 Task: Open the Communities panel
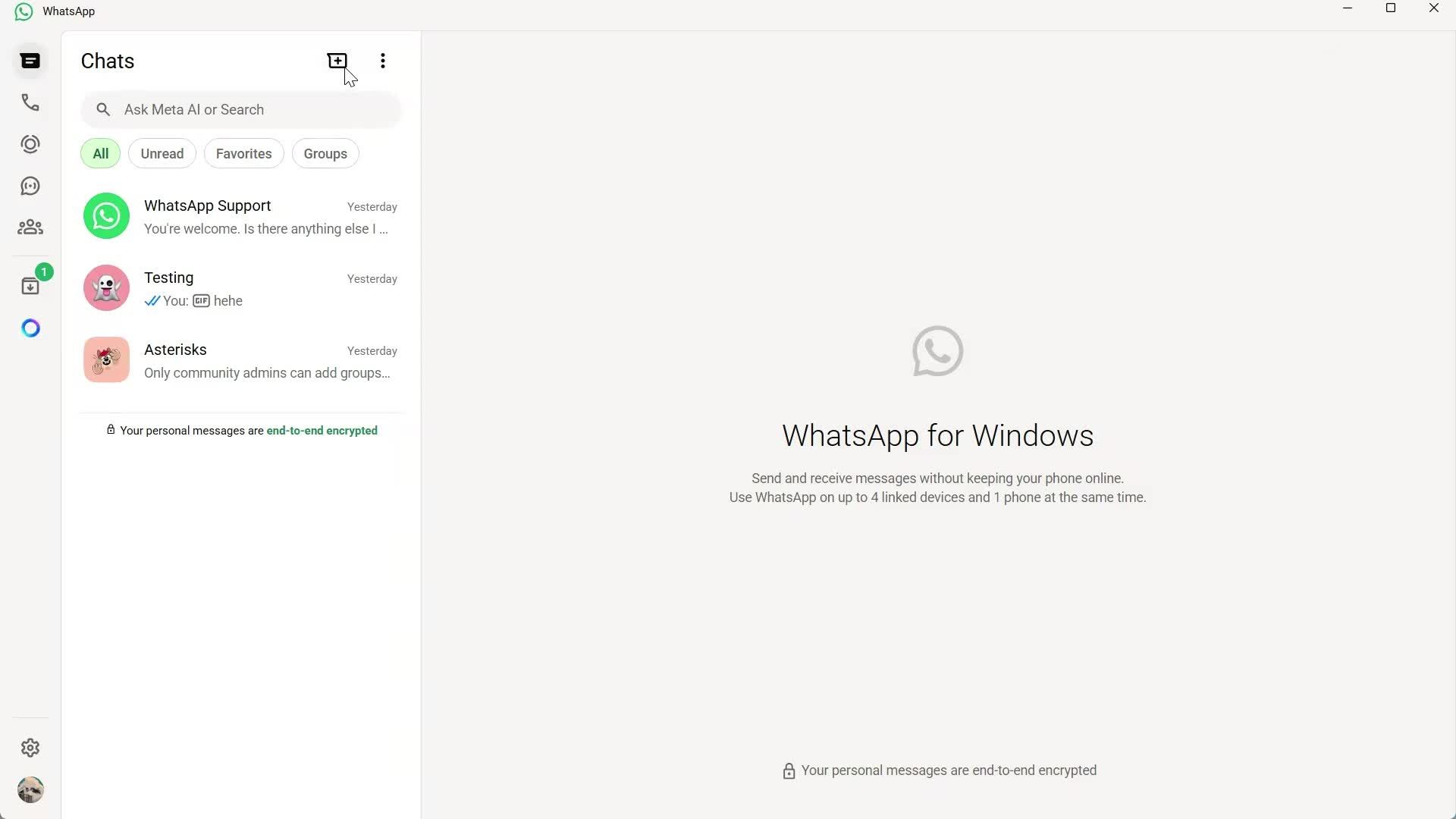(30, 227)
